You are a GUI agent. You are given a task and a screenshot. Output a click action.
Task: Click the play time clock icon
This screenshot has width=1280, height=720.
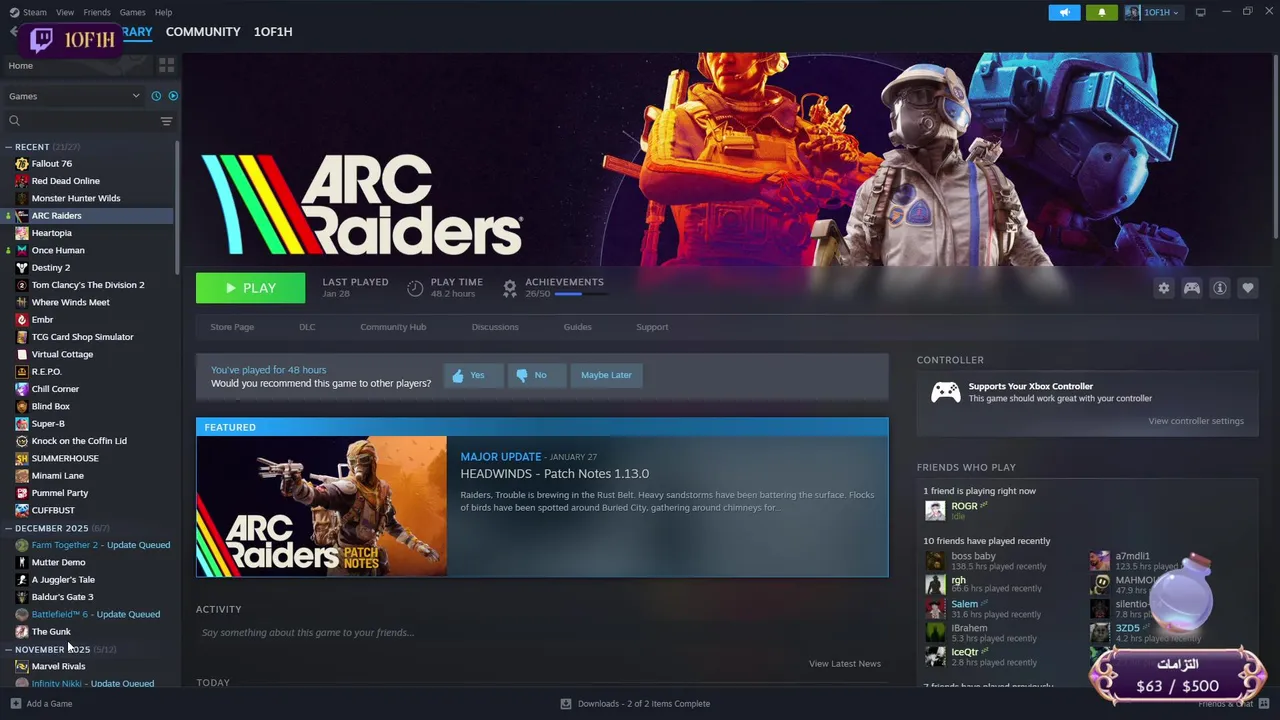(x=415, y=288)
